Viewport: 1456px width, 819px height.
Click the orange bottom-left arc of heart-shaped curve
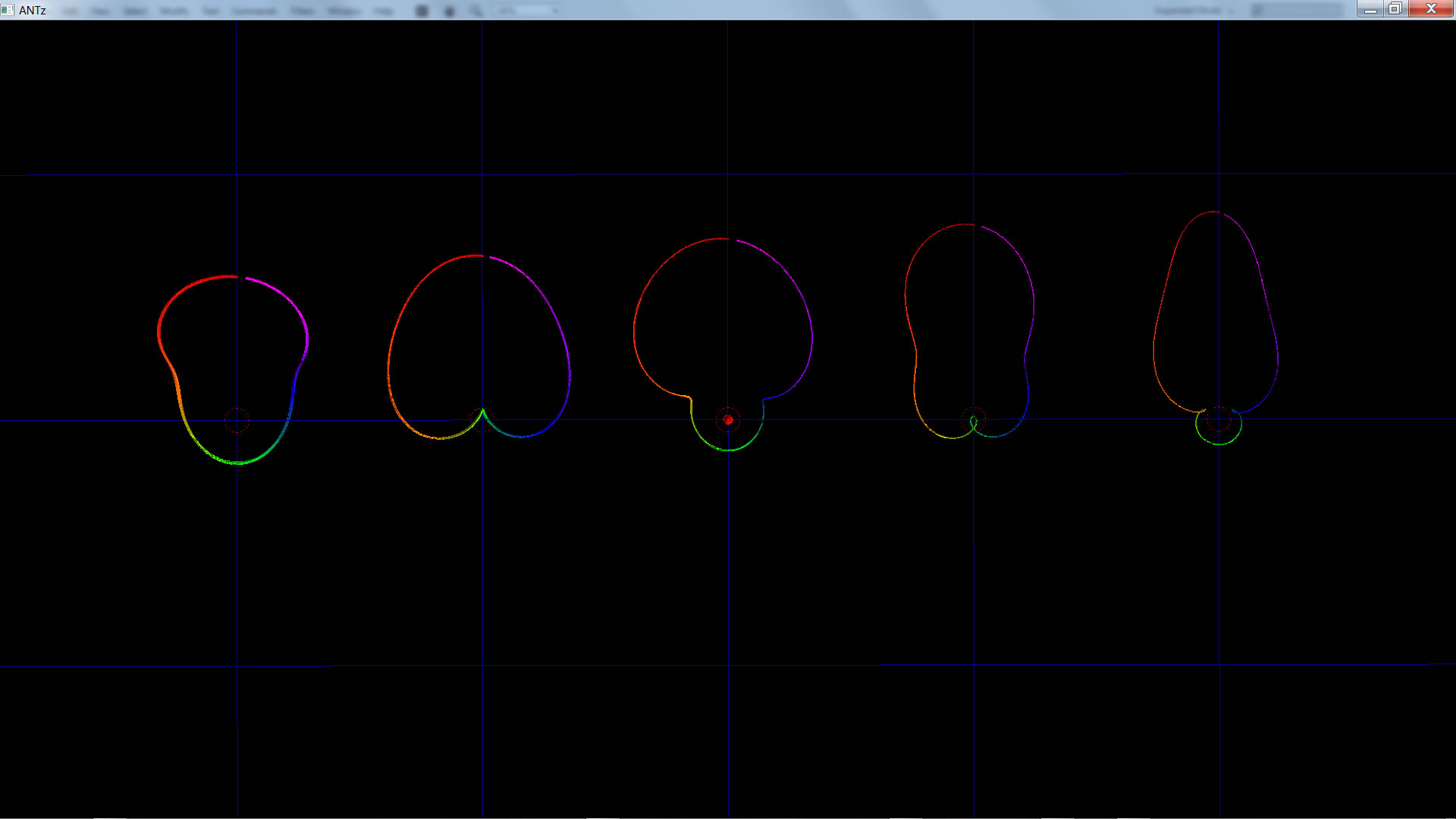(413, 429)
